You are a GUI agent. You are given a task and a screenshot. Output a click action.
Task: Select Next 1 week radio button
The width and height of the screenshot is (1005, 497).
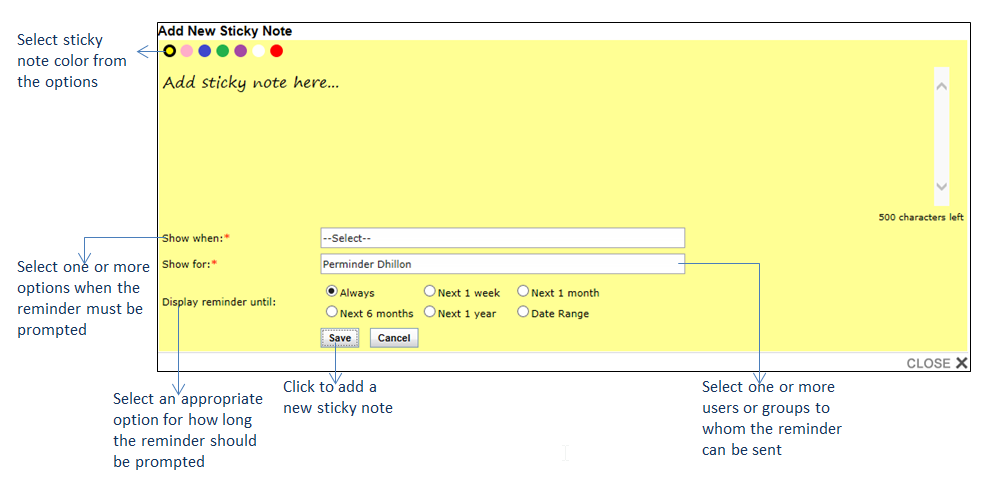click(x=429, y=291)
